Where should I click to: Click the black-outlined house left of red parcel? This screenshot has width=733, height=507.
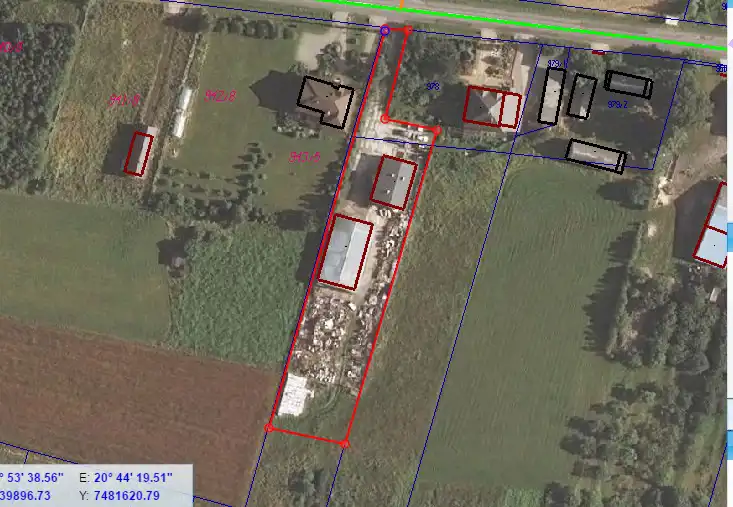325,101
